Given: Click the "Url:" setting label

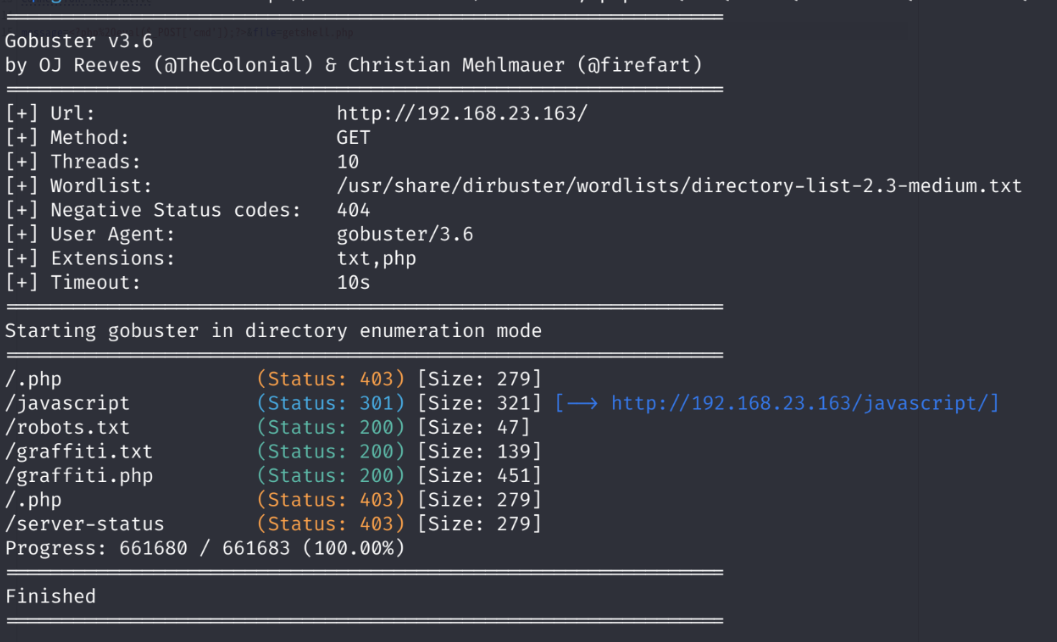Looking at the screenshot, I should [x=72, y=113].
